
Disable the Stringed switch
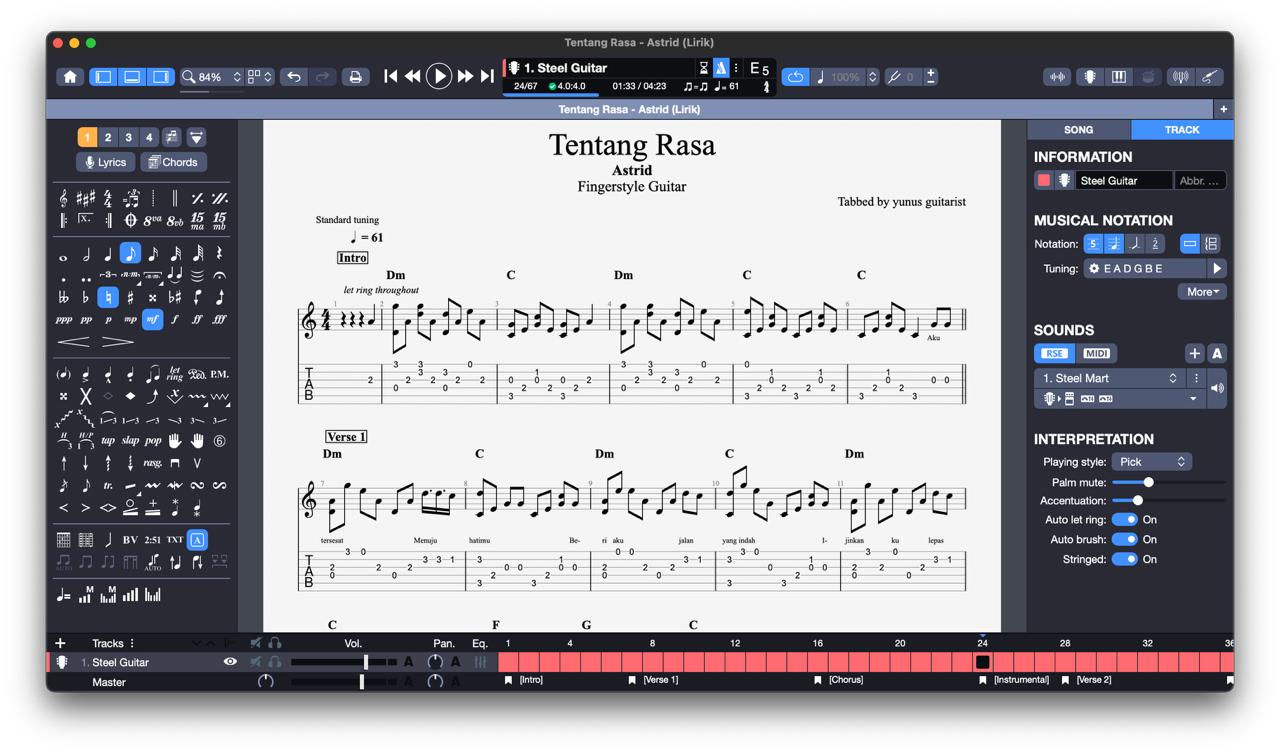(1124, 559)
